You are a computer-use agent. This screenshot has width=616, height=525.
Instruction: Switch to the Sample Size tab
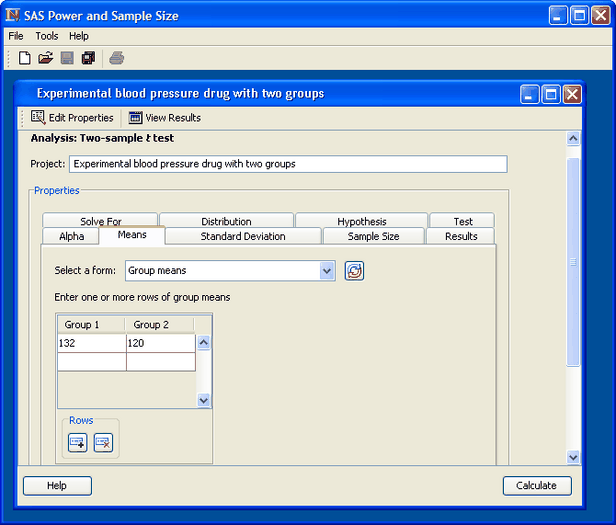point(373,236)
